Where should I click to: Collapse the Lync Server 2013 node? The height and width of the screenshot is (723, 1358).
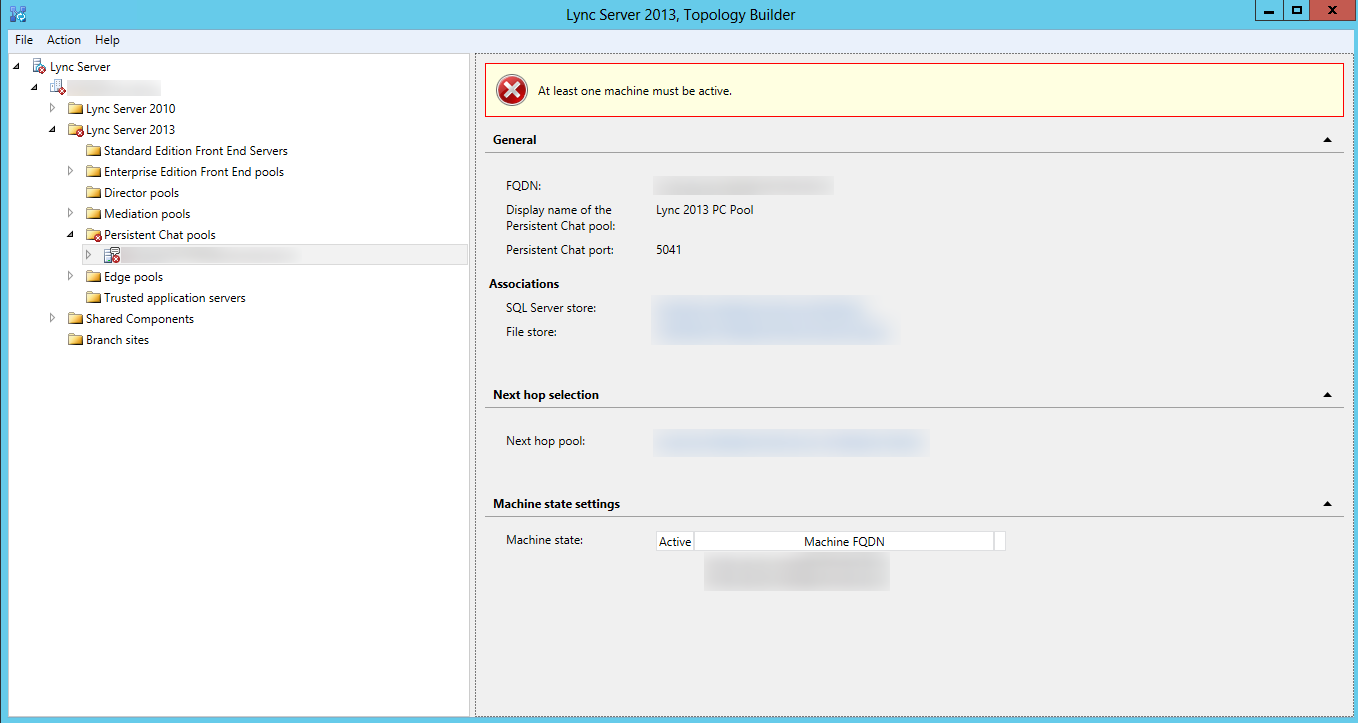pos(52,129)
